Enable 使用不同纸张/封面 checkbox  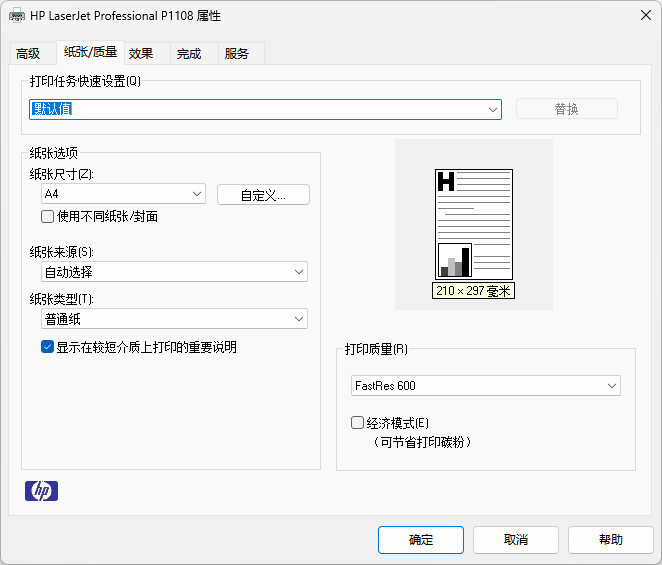(47, 216)
